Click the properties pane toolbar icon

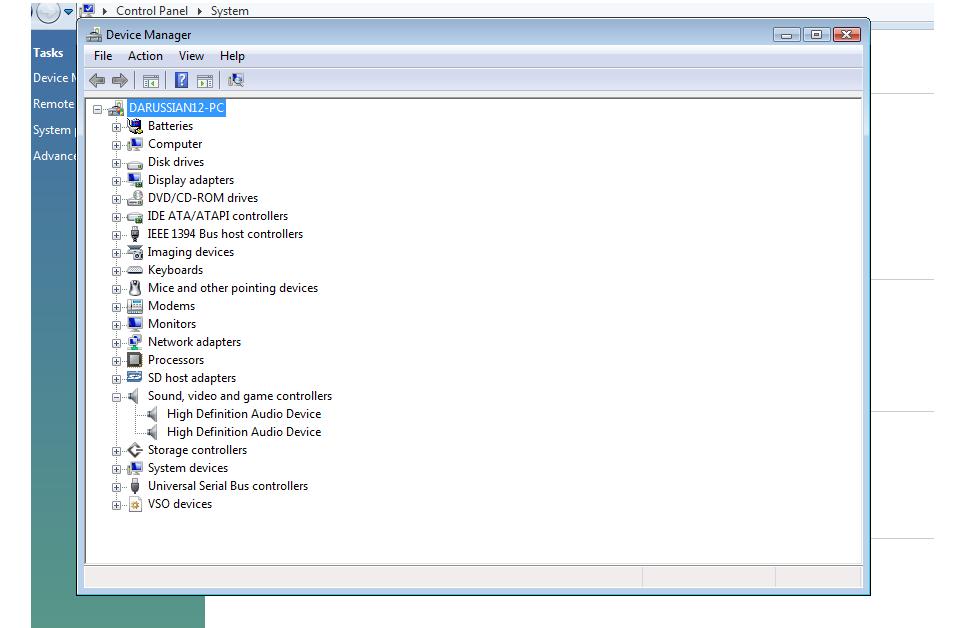coord(205,81)
